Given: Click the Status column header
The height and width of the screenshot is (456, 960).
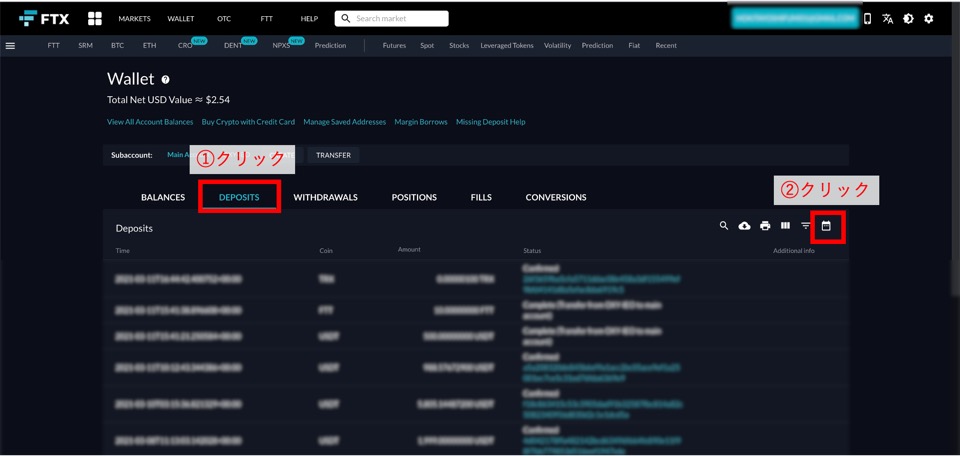Looking at the screenshot, I should (x=532, y=251).
